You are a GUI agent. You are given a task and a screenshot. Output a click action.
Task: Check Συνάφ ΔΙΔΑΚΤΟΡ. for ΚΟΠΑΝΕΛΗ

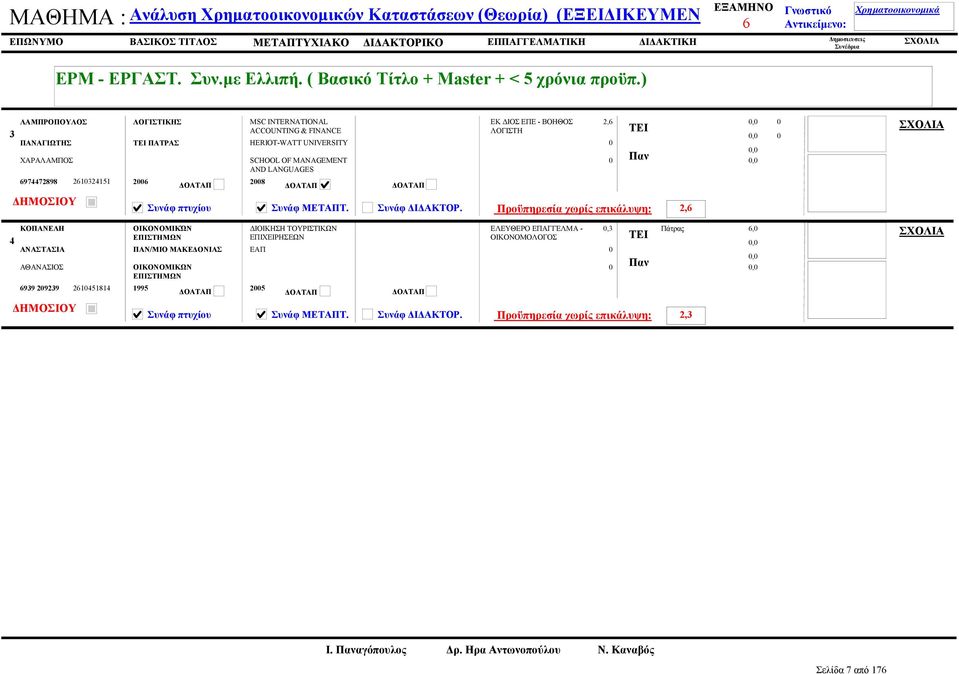[x=368, y=314]
